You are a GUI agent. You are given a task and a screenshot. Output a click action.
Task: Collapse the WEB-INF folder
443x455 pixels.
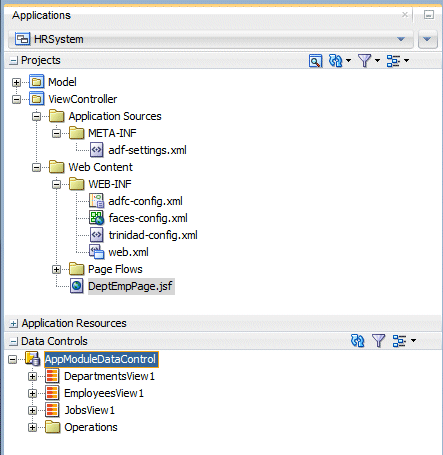pyautogui.click(x=56, y=184)
